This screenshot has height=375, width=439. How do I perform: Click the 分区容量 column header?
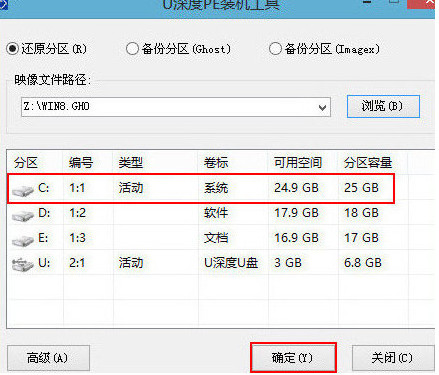pyautogui.click(x=368, y=163)
